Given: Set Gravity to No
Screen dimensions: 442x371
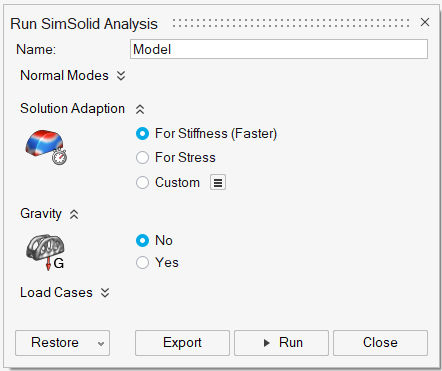Looking at the screenshot, I should coord(142,240).
